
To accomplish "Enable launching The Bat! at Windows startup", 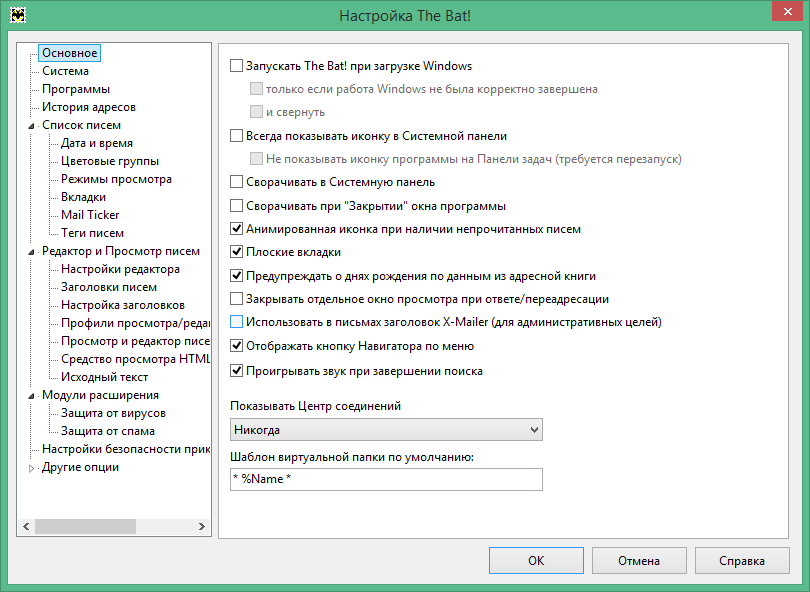I will [x=237, y=67].
